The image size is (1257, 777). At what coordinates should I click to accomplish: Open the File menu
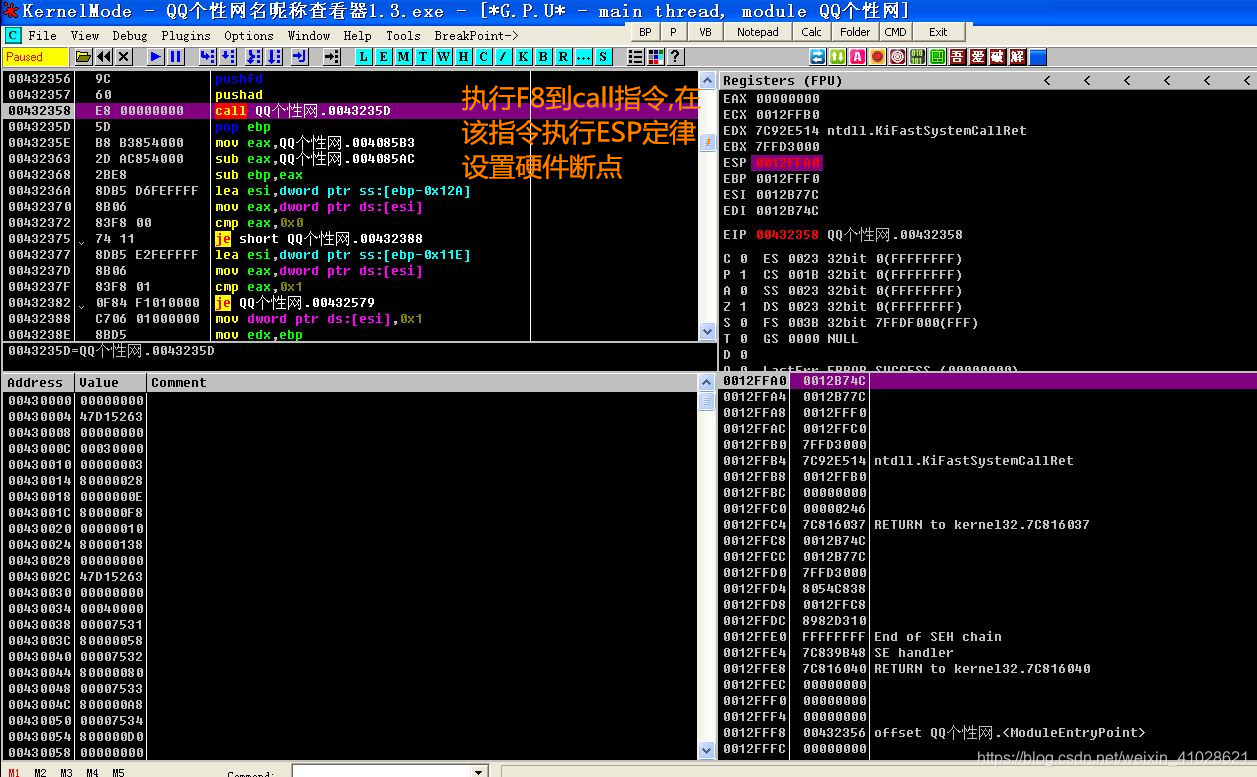(42, 35)
